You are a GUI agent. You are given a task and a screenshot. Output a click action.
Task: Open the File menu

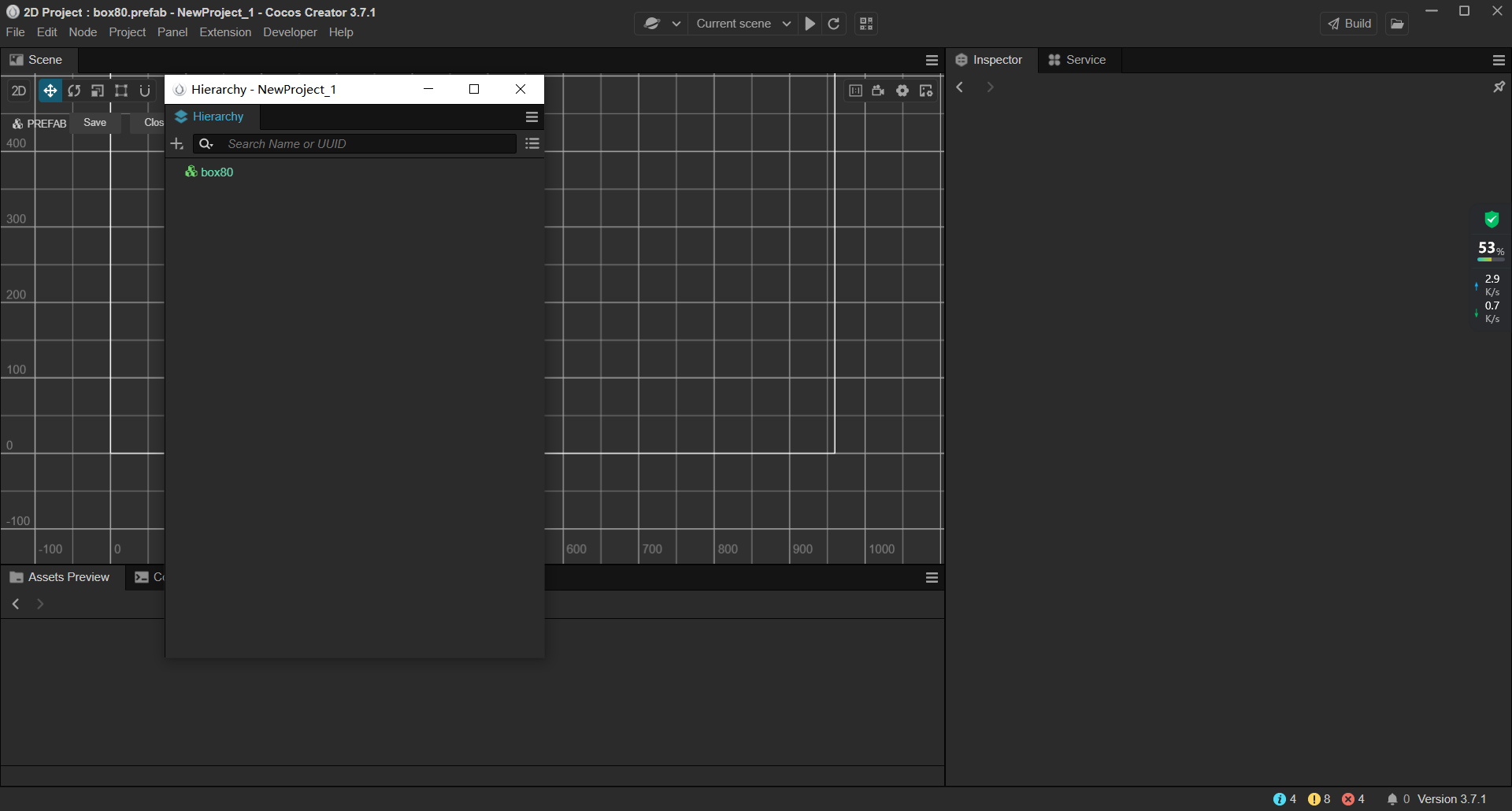coord(16,32)
